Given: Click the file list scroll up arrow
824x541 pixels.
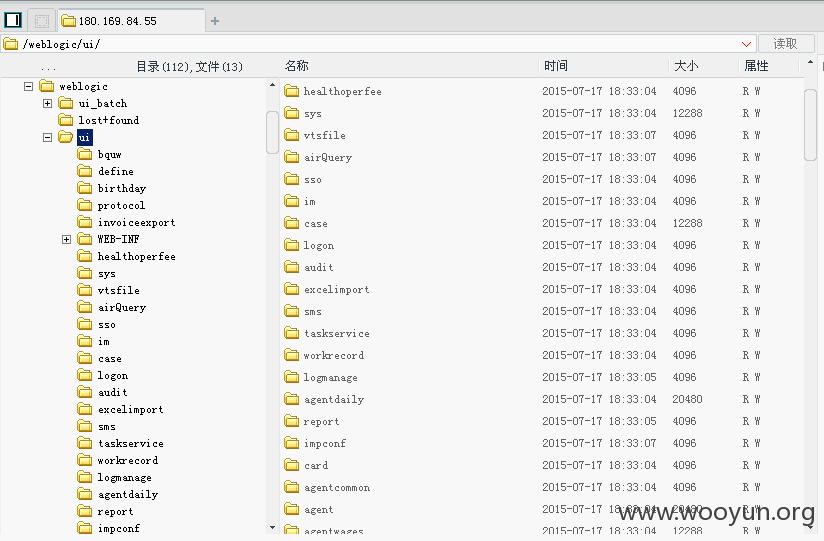Looking at the screenshot, I should coord(810,63).
